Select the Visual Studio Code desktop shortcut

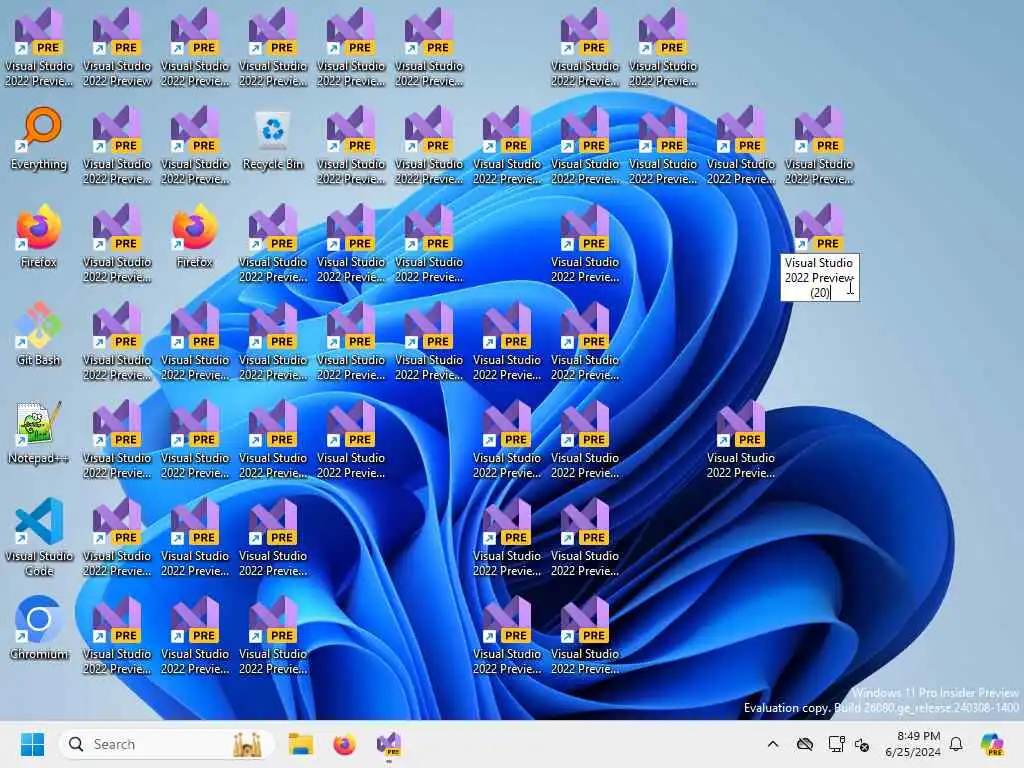(x=39, y=537)
